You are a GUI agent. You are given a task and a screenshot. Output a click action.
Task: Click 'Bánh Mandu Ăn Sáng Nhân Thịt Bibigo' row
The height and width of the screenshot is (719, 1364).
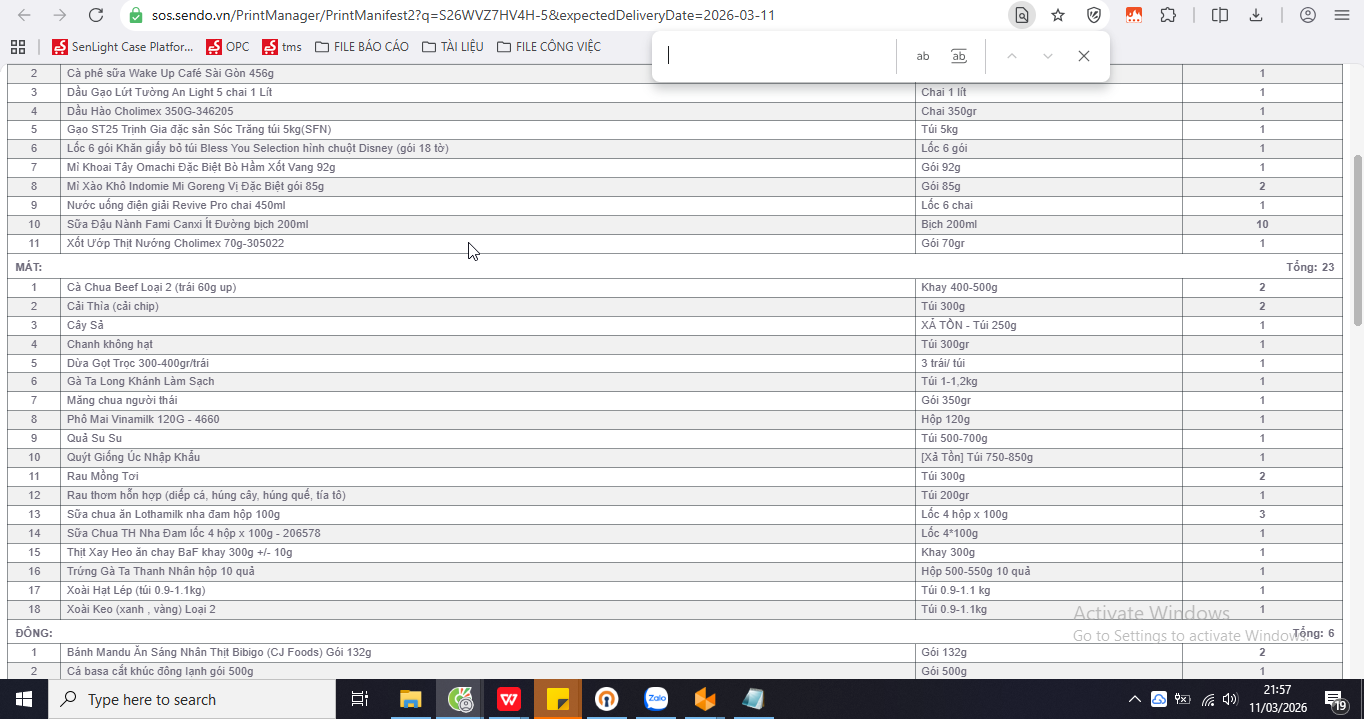[x=675, y=652]
